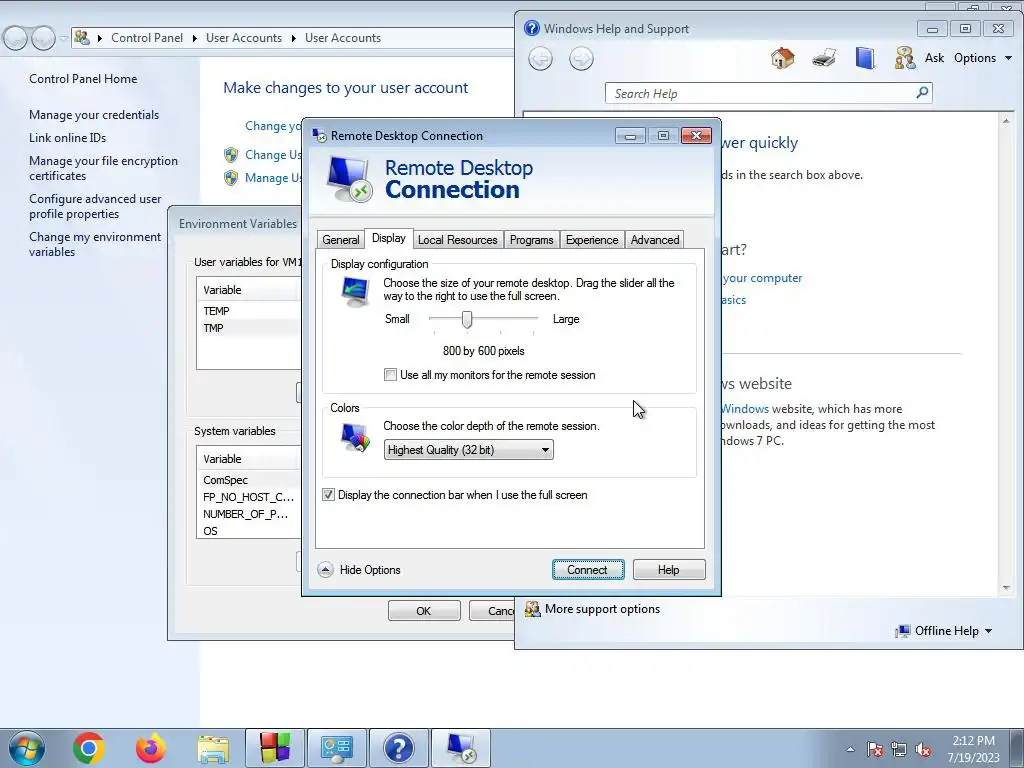The image size is (1024, 768).
Task: Click the muted volume tray icon
Action: click(x=923, y=749)
